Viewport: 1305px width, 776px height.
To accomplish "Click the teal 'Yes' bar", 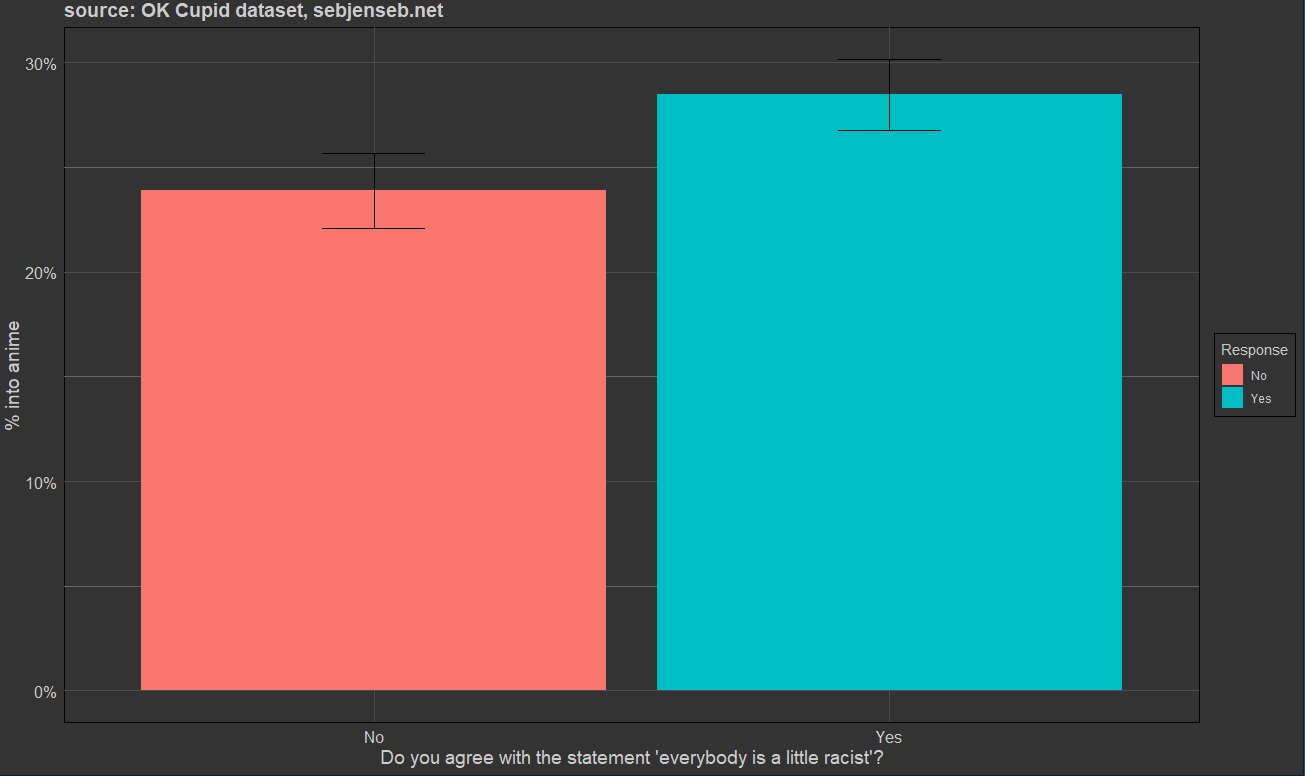I will tap(889, 392).
